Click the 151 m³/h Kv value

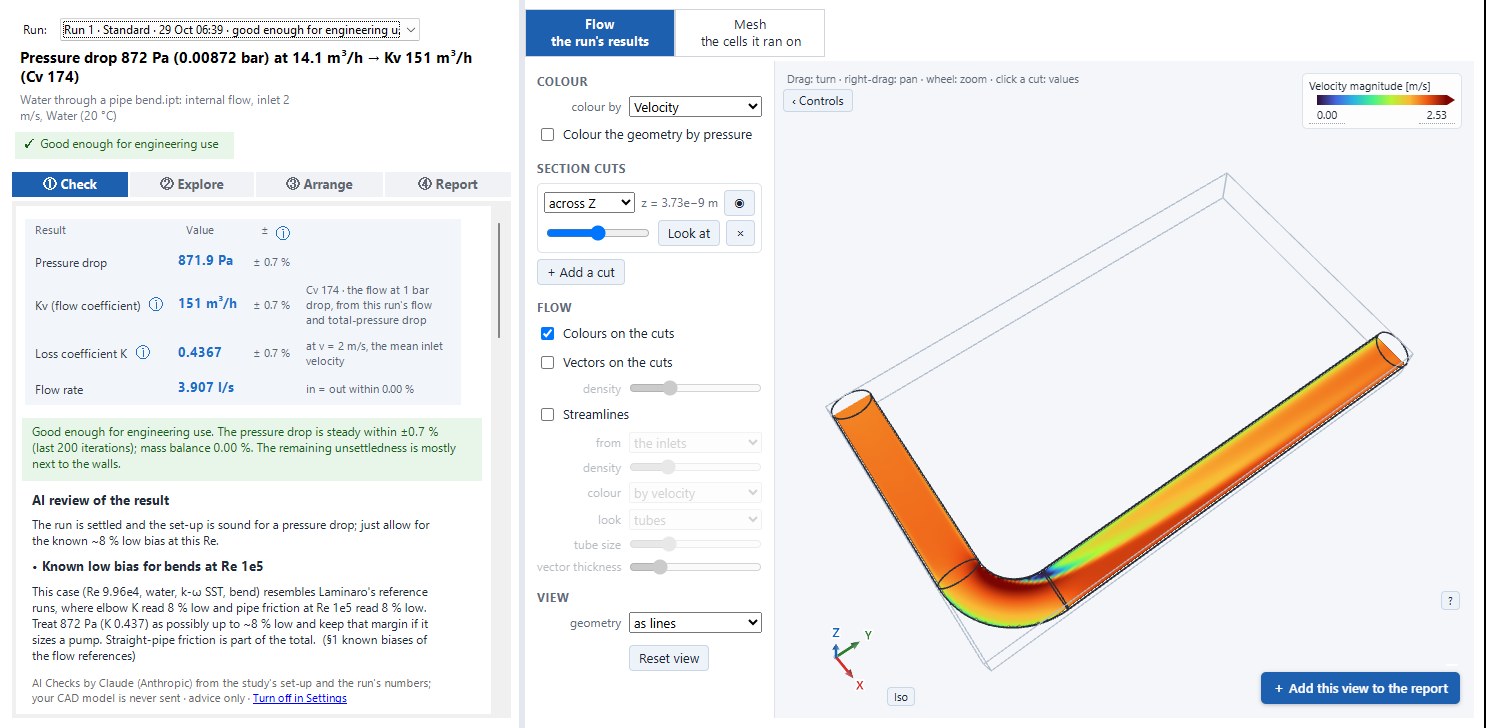207,303
